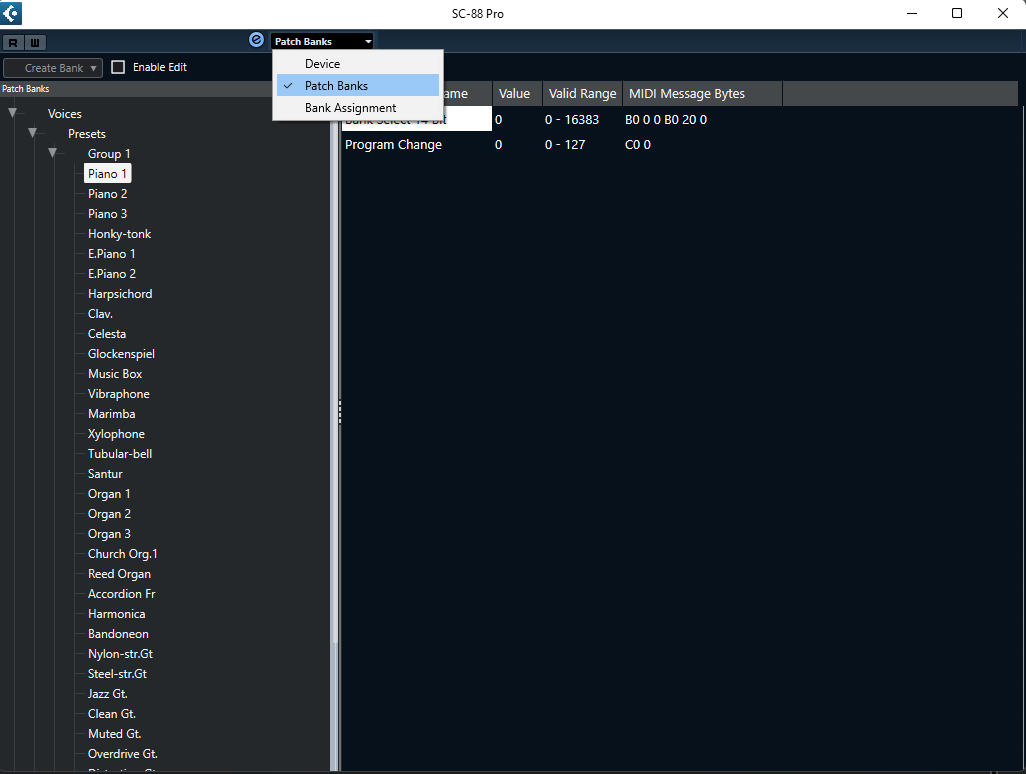The height and width of the screenshot is (774, 1026).
Task: Select the Honky-tonk patch
Action: point(119,234)
